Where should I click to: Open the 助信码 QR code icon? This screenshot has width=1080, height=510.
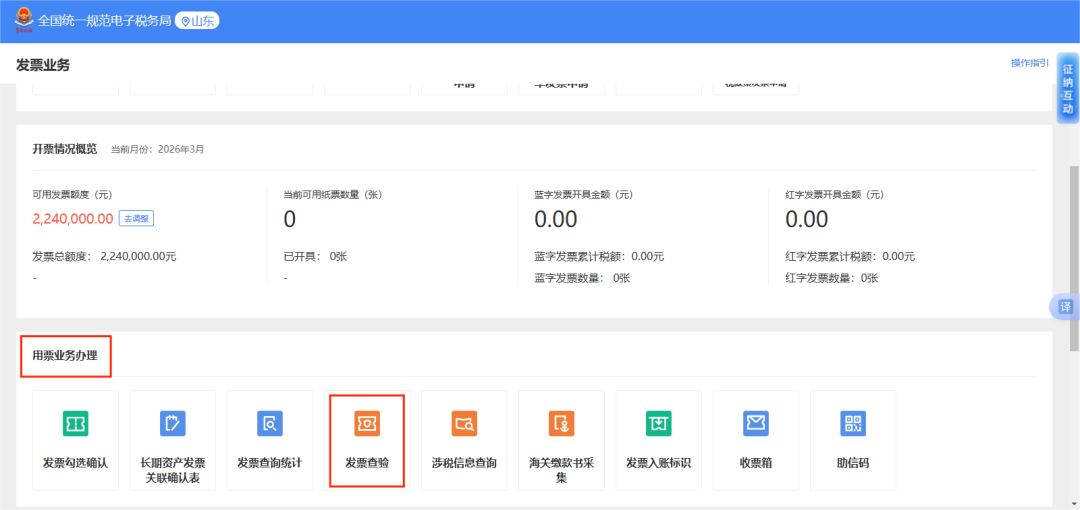coord(853,424)
